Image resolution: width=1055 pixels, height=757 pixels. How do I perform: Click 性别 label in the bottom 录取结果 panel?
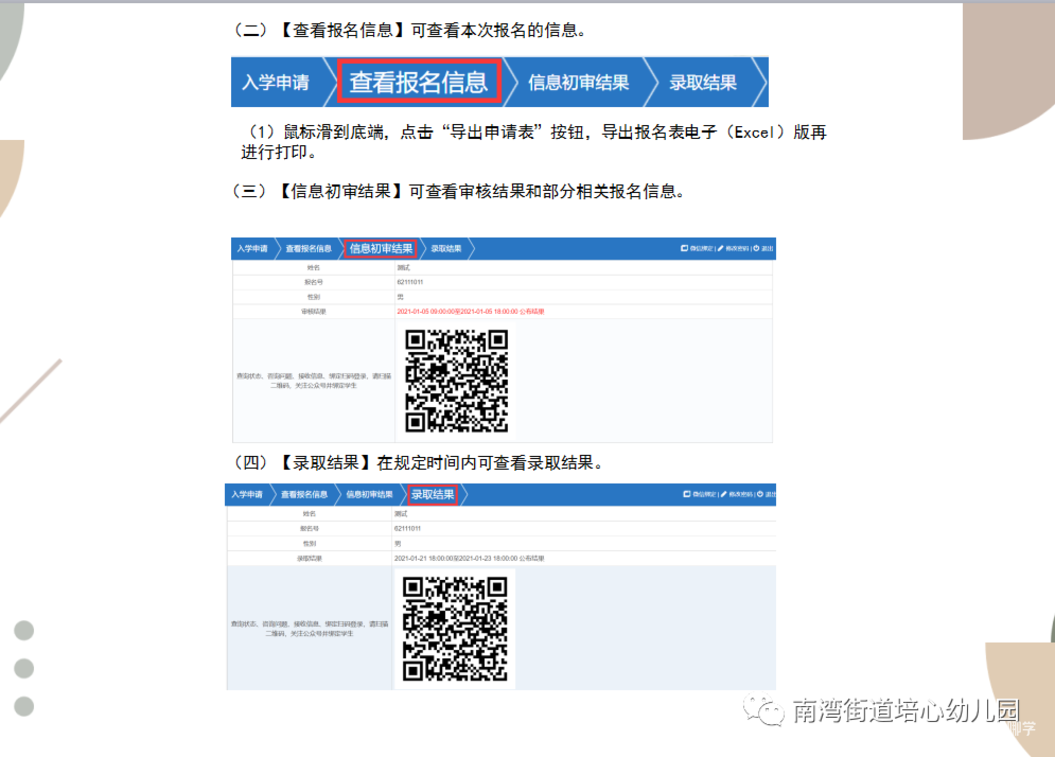click(310, 544)
